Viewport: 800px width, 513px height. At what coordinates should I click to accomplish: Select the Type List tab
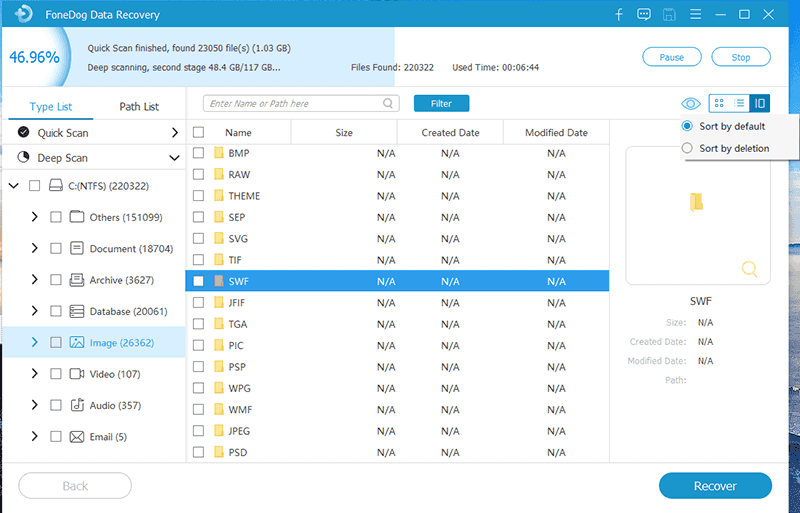[x=50, y=107]
